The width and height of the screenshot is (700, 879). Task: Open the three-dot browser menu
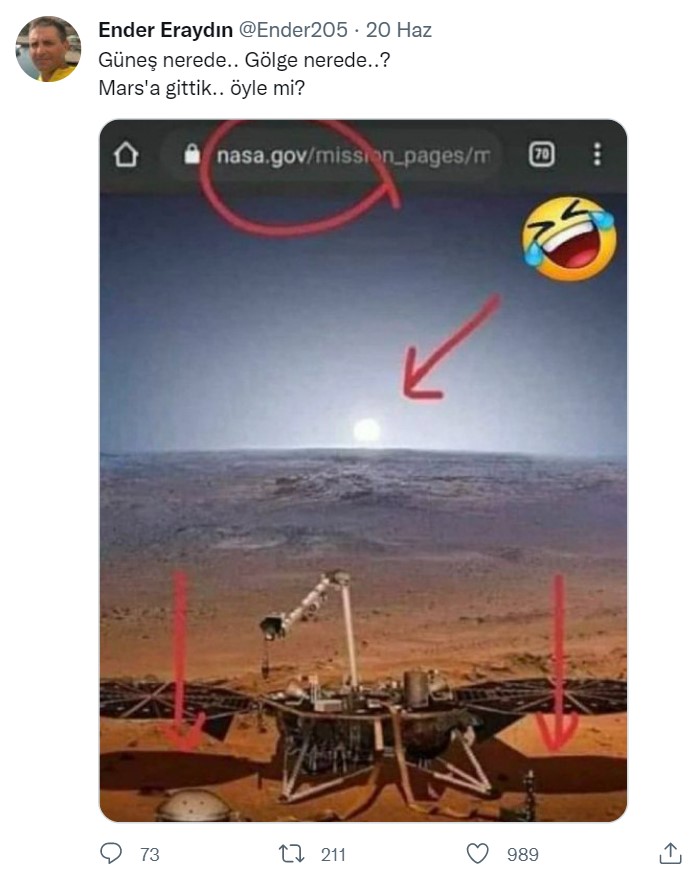[x=597, y=154]
